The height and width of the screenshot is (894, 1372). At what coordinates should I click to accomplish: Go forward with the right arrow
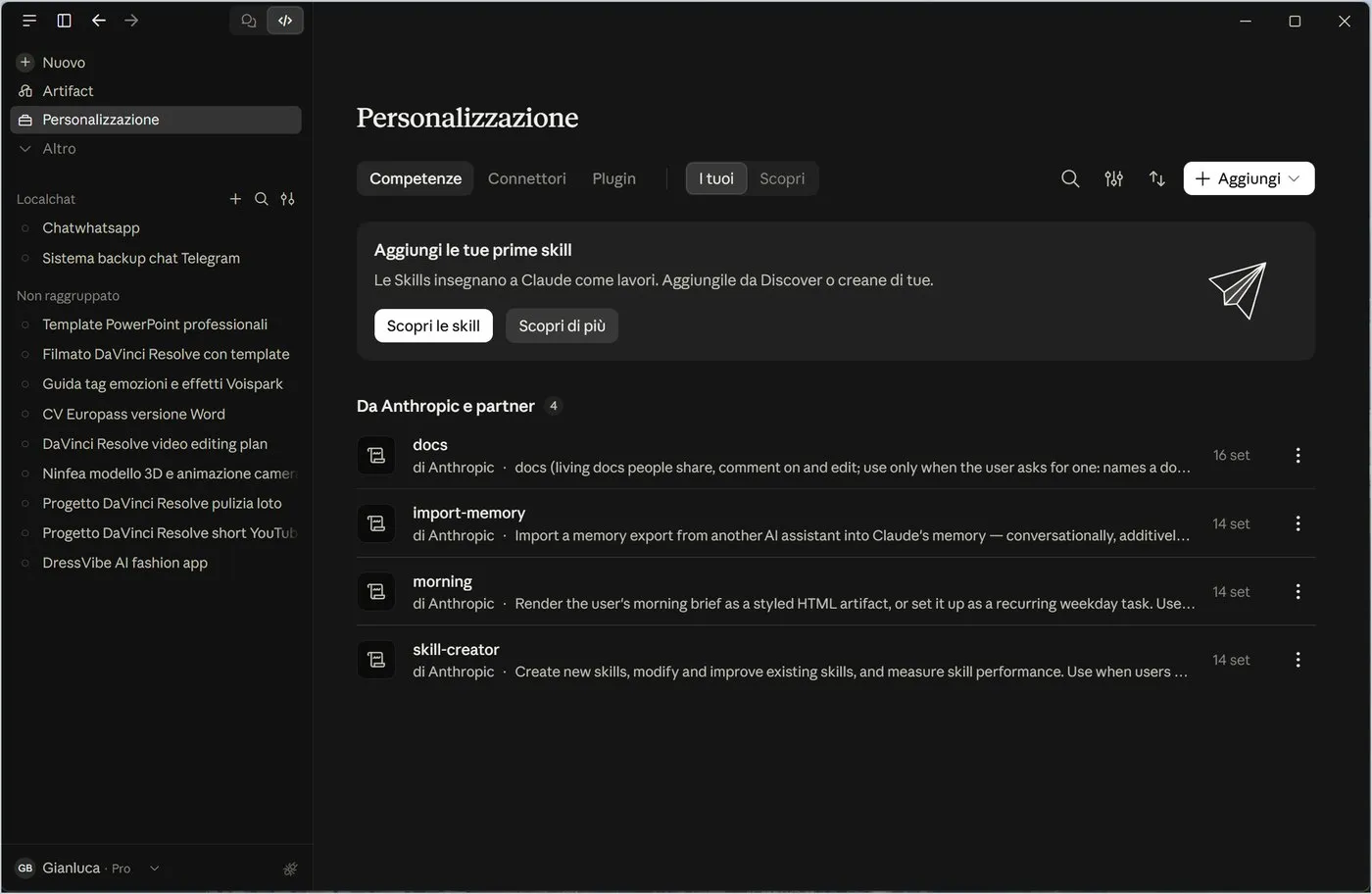(131, 21)
